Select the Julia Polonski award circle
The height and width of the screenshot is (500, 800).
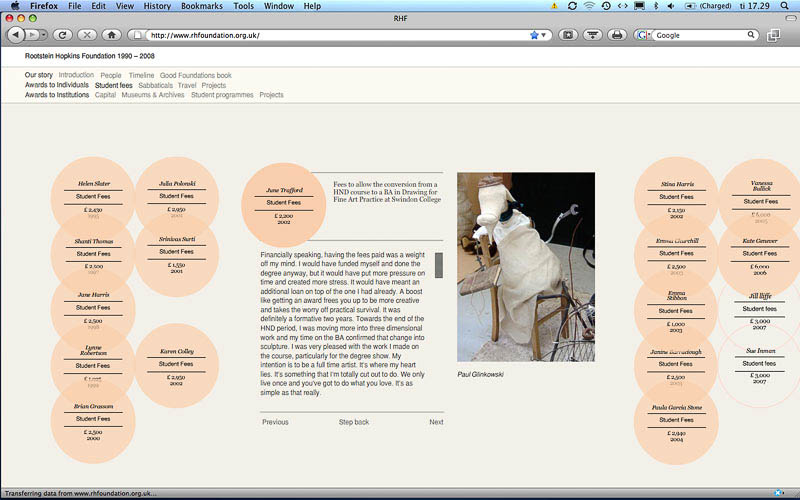pyautogui.click(x=177, y=199)
